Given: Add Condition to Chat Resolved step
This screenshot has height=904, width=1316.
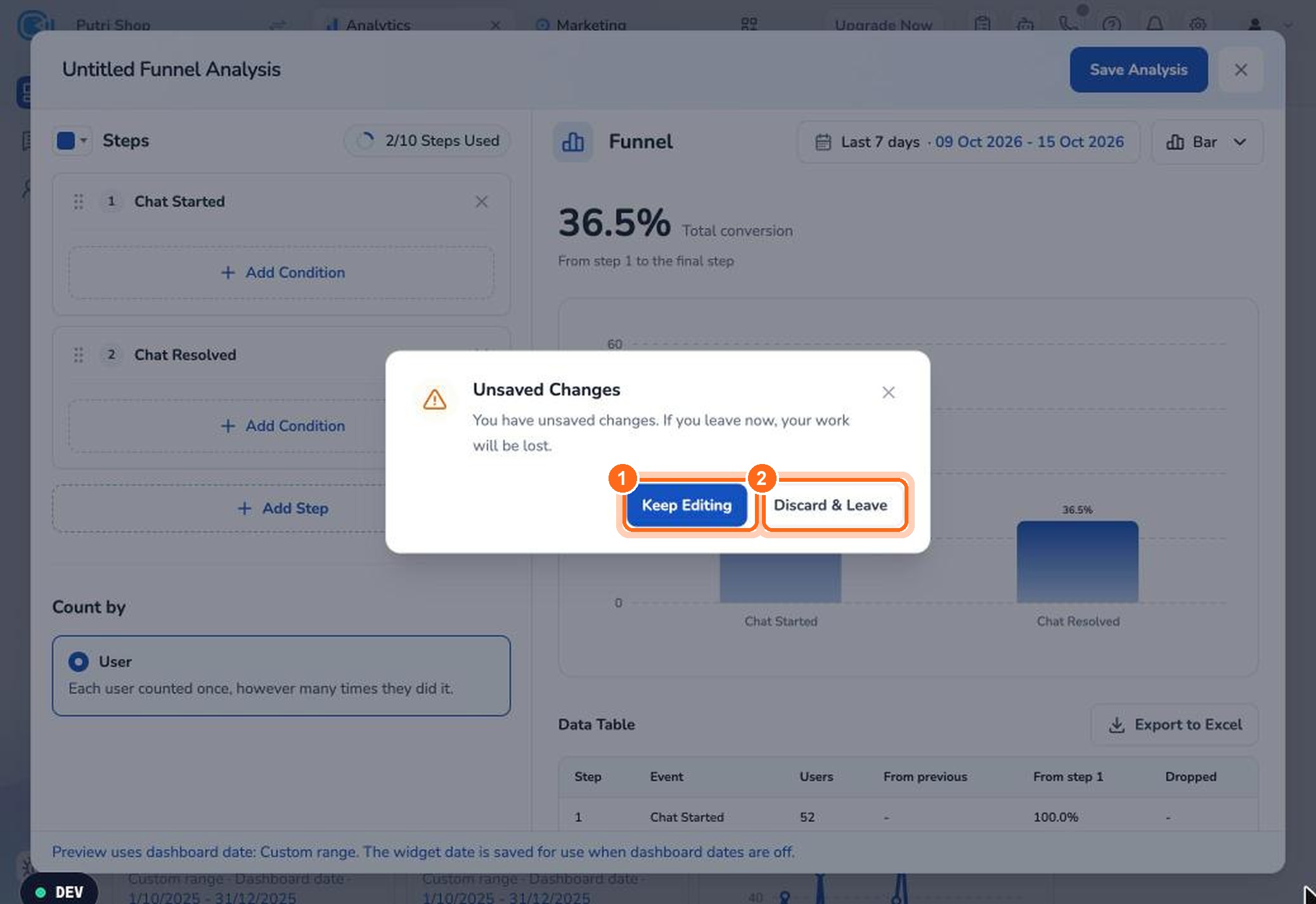Looking at the screenshot, I should click(x=281, y=426).
